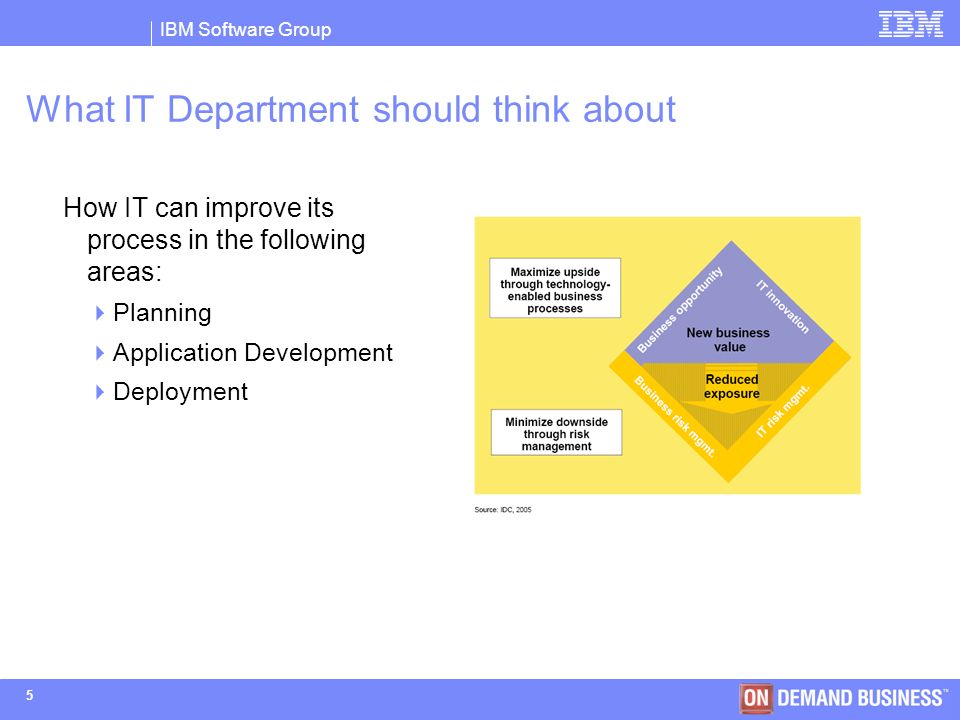
Task: Click 'IBM Software Group' header text
Action: (246, 29)
